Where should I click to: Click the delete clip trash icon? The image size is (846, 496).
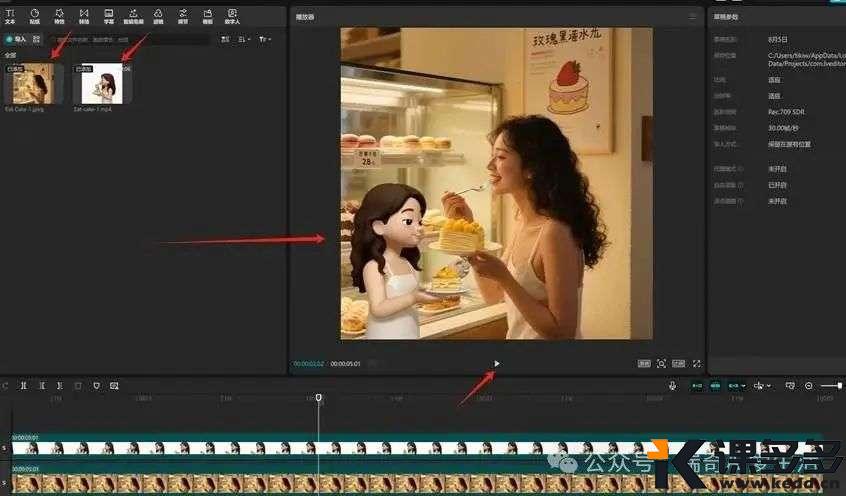(x=78, y=385)
